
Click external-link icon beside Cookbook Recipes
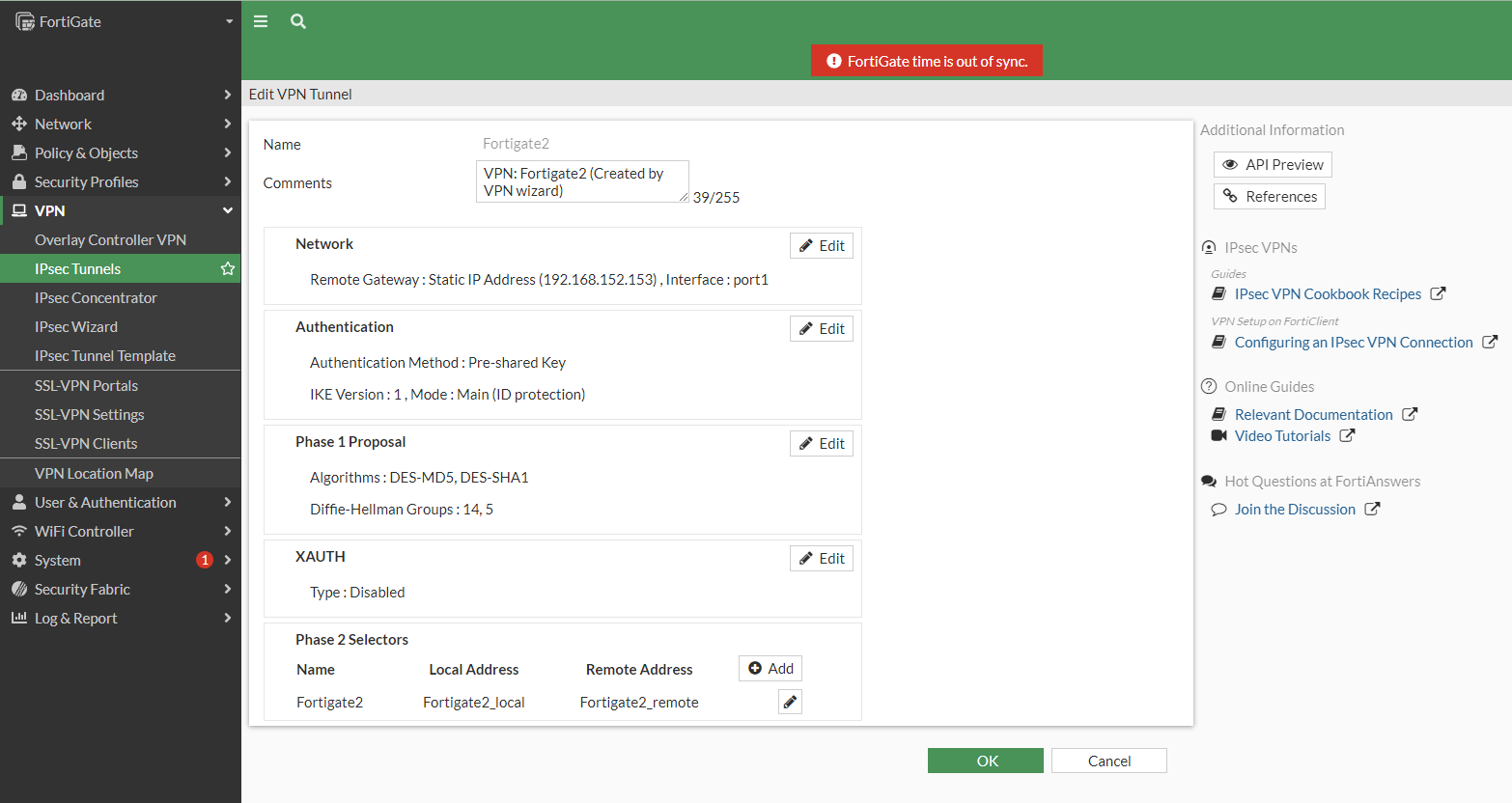pos(1438,293)
